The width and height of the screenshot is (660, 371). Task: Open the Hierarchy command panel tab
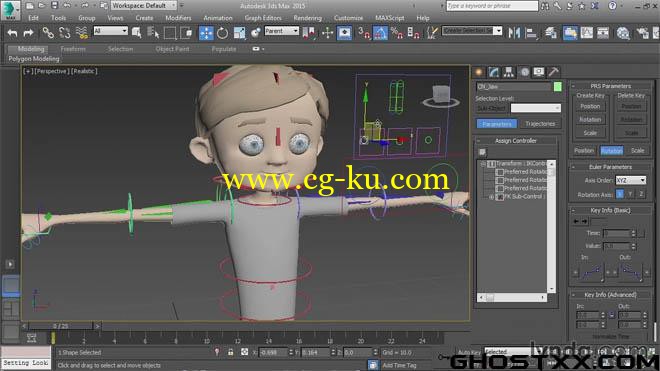pos(509,72)
